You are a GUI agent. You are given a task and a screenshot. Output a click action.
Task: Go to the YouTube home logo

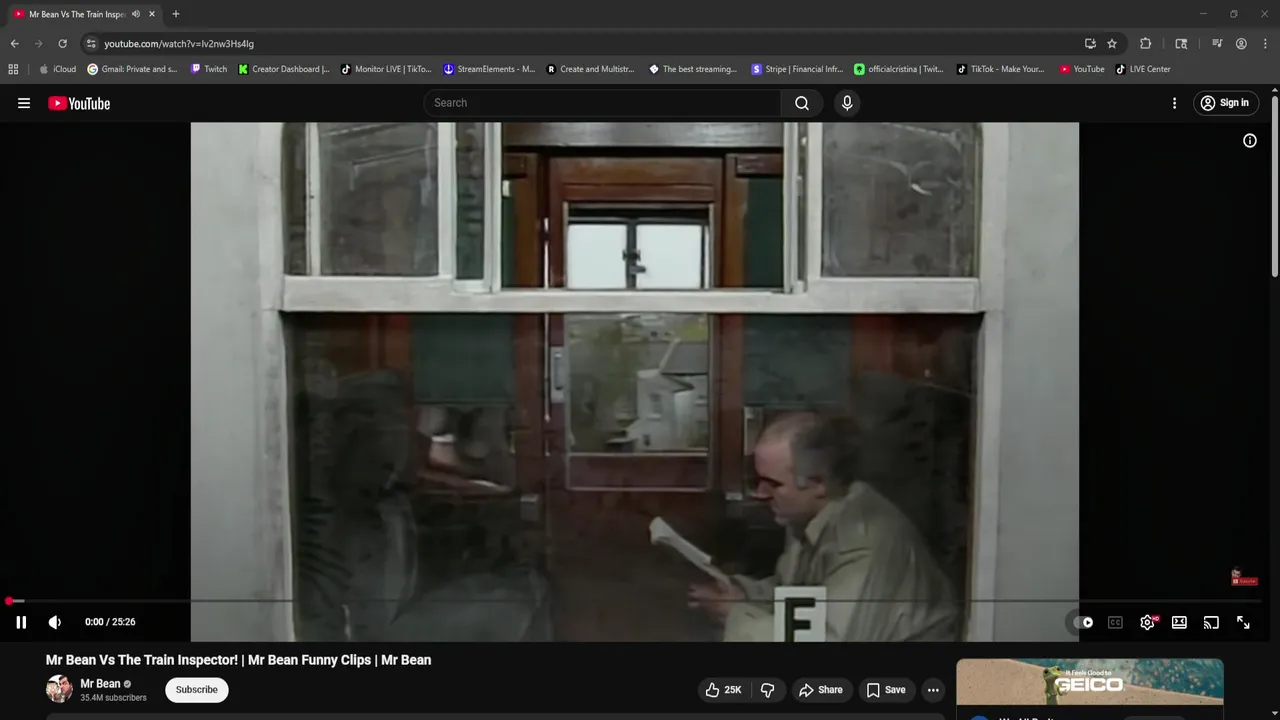[x=79, y=103]
